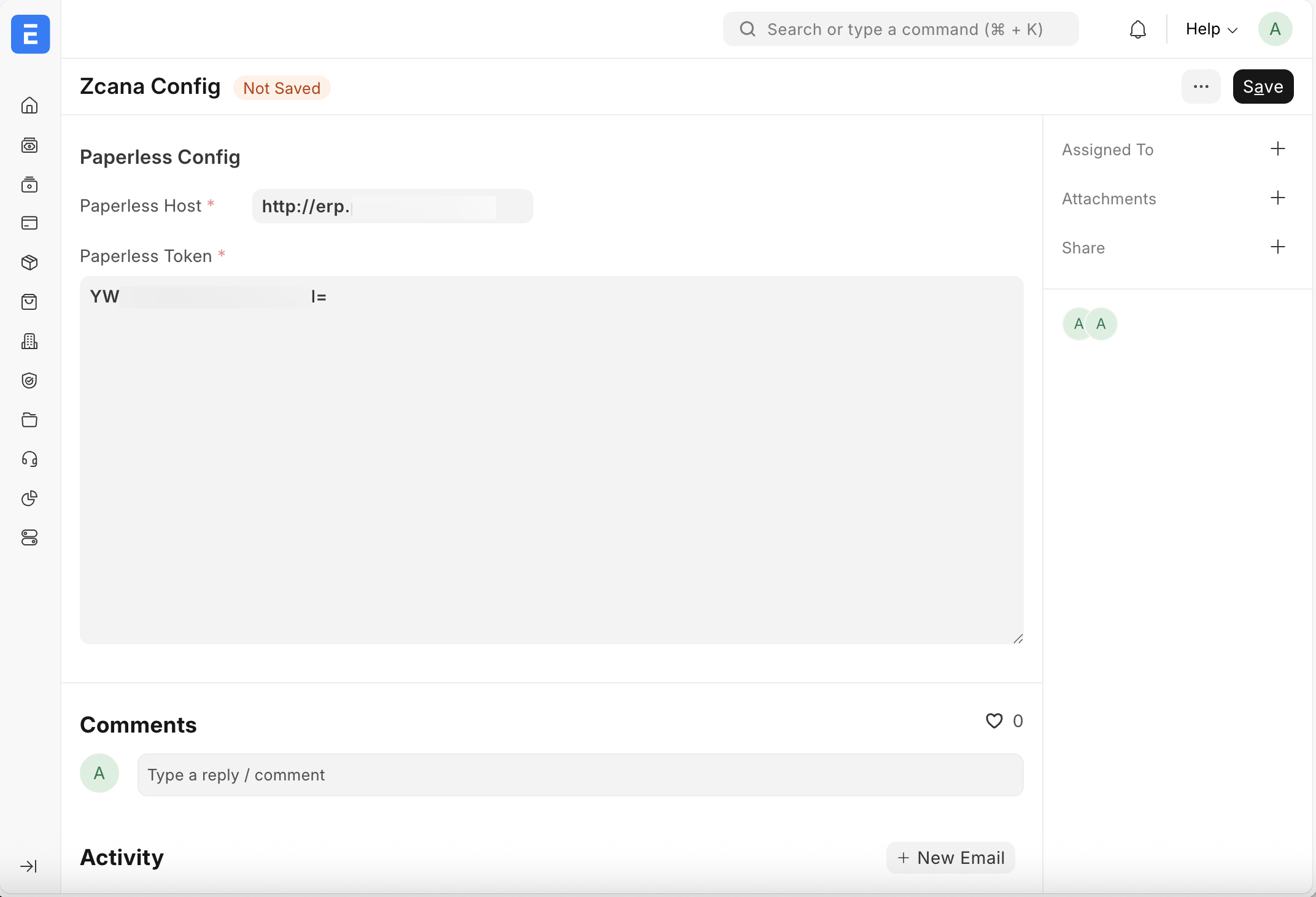Click the box package icon in sidebar
This screenshot has height=897, width=1316.
tap(29, 263)
